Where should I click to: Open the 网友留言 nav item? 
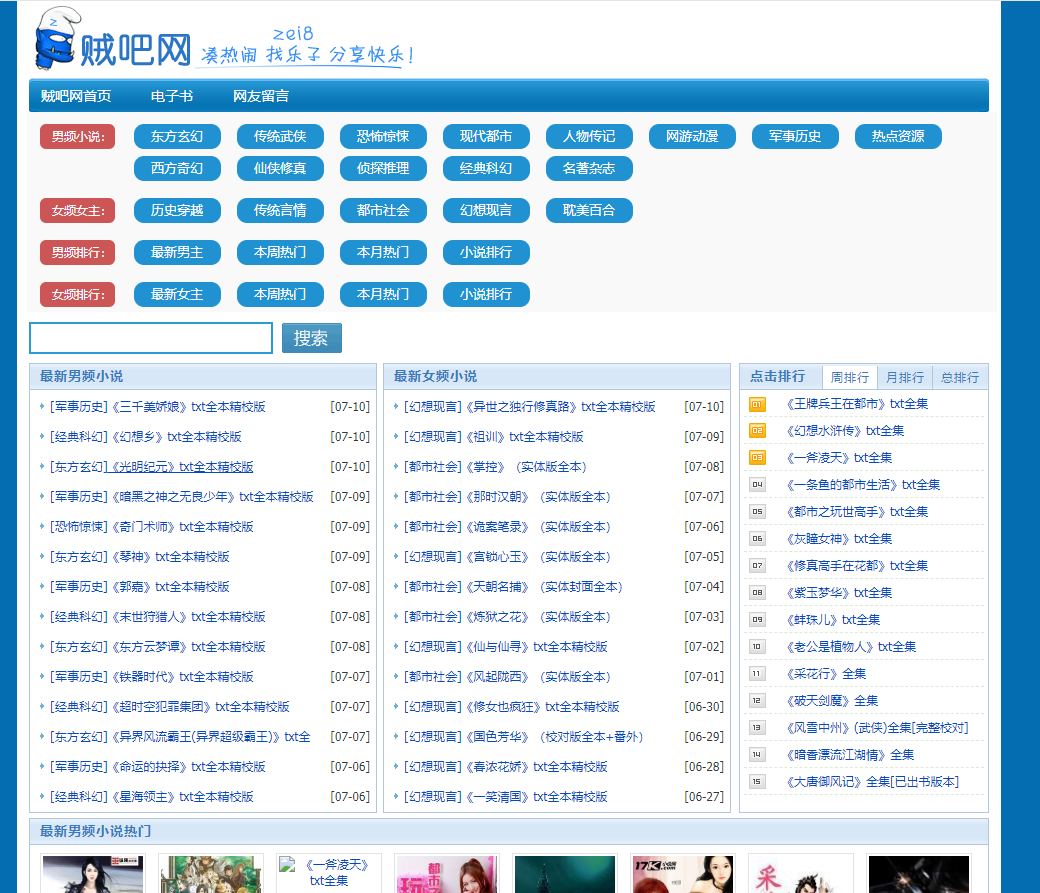tap(261, 96)
